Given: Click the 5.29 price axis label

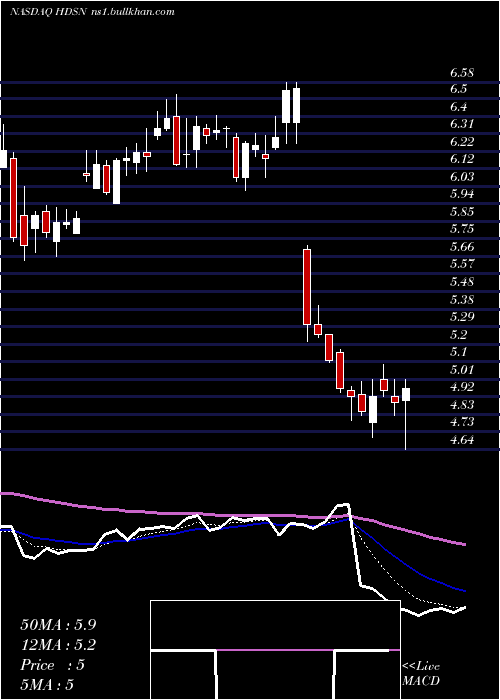Looking at the screenshot, I should click(x=462, y=317).
